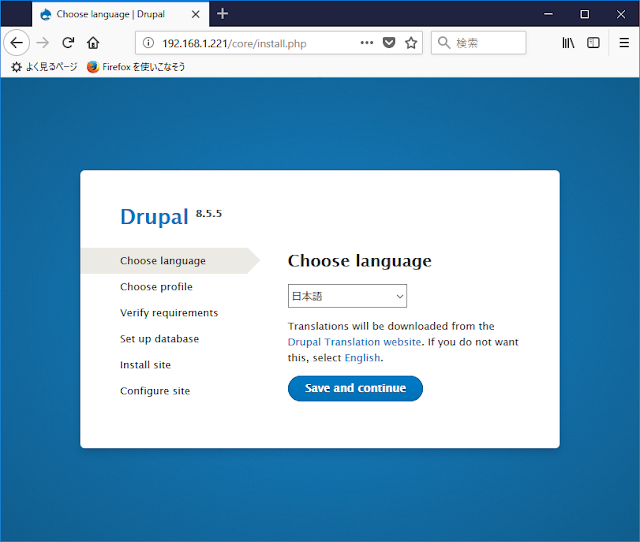Click the Choose language heading
Screen dimensions: 640x542
360,261
